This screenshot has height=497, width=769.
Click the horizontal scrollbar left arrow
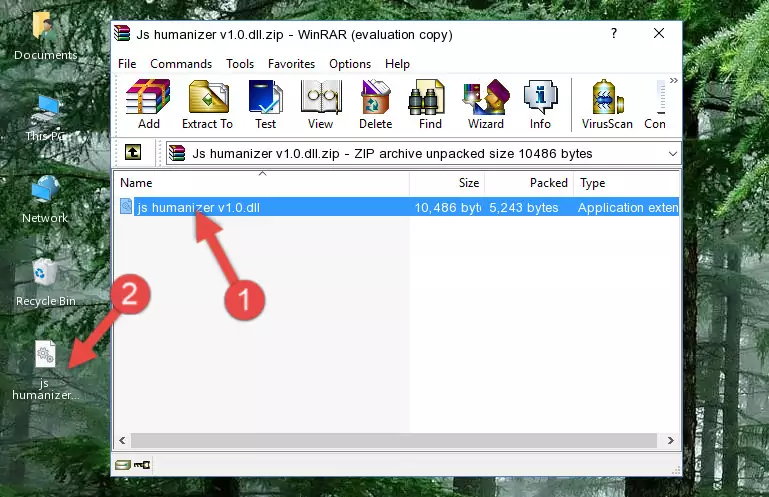coord(122,441)
